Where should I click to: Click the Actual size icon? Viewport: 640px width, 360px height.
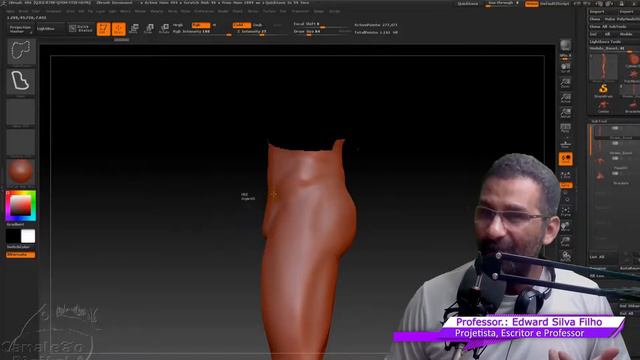565,98
